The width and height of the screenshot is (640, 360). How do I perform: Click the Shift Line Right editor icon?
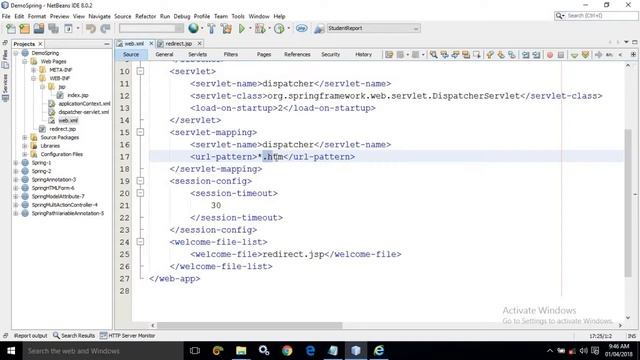tap(536, 55)
